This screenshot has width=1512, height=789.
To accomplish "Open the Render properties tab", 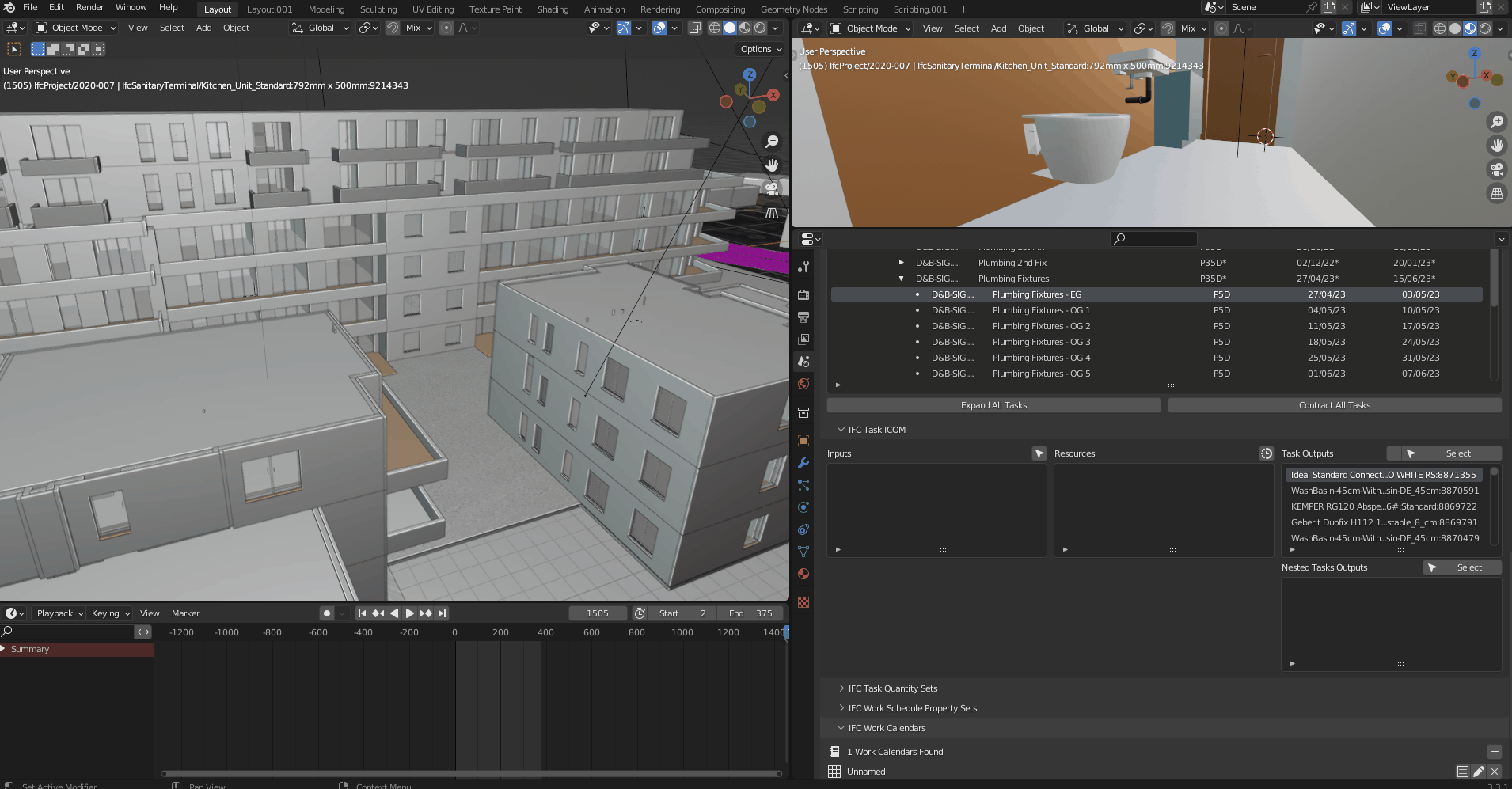I will point(803,294).
